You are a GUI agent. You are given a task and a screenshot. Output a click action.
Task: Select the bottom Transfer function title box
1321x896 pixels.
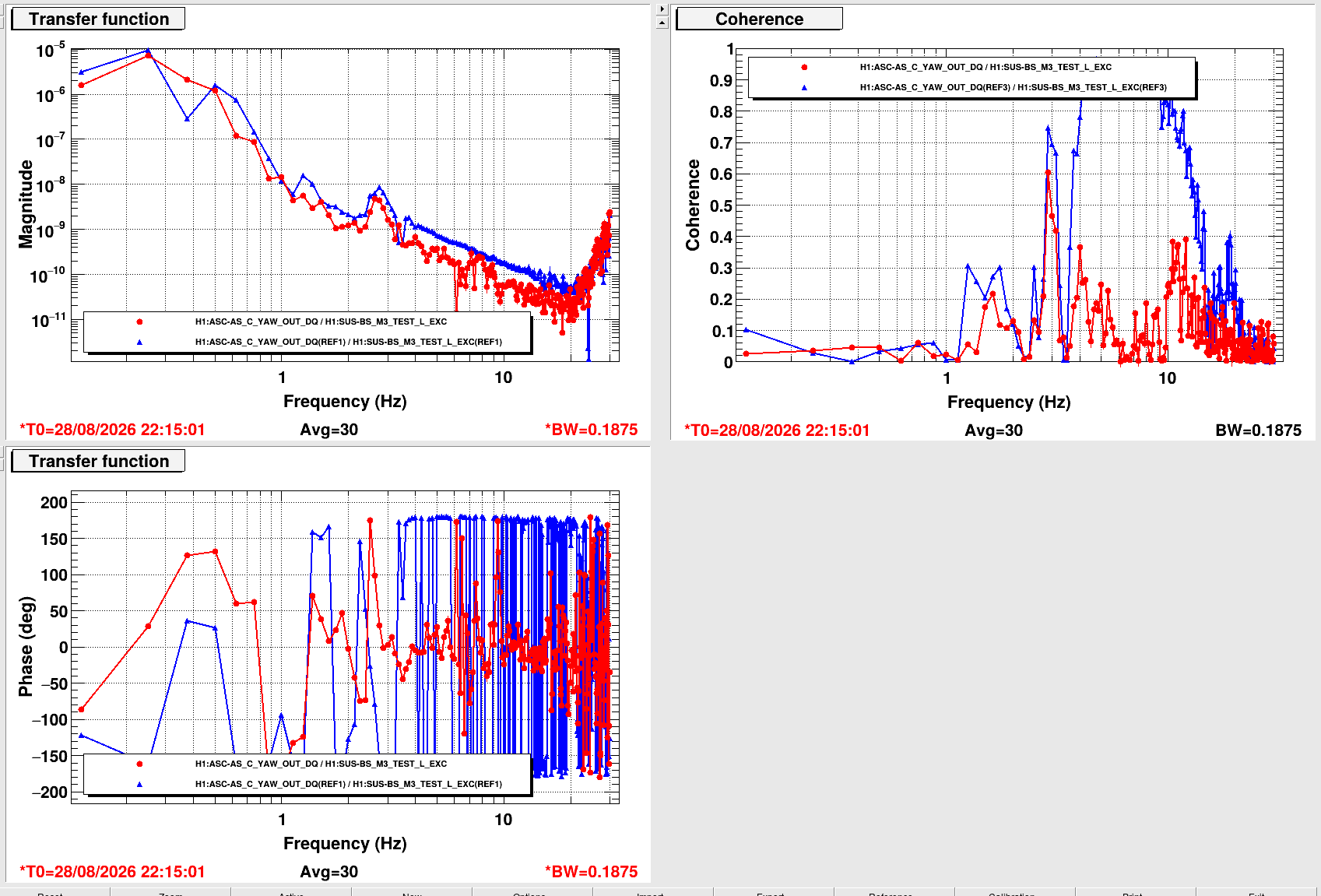point(98,461)
